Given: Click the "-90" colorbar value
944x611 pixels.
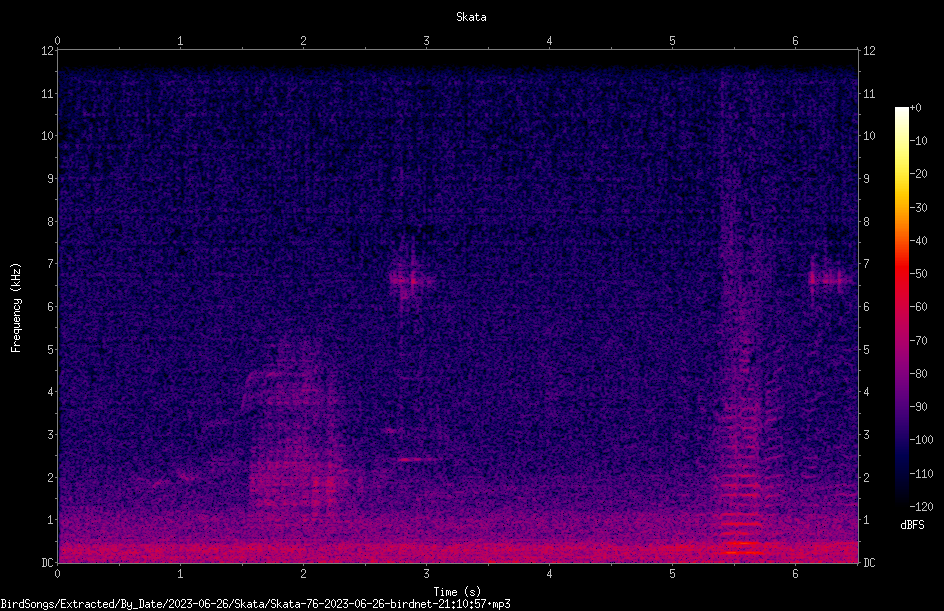Looking at the screenshot, I should click(x=918, y=407).
